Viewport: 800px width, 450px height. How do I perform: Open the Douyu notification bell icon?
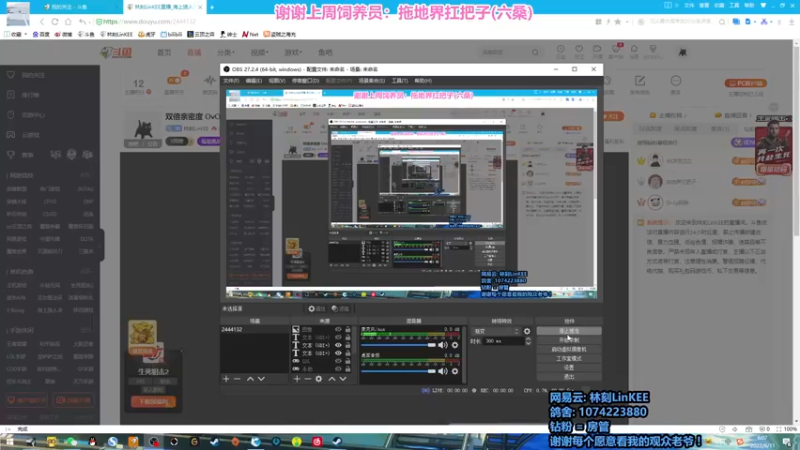[634, 50]
